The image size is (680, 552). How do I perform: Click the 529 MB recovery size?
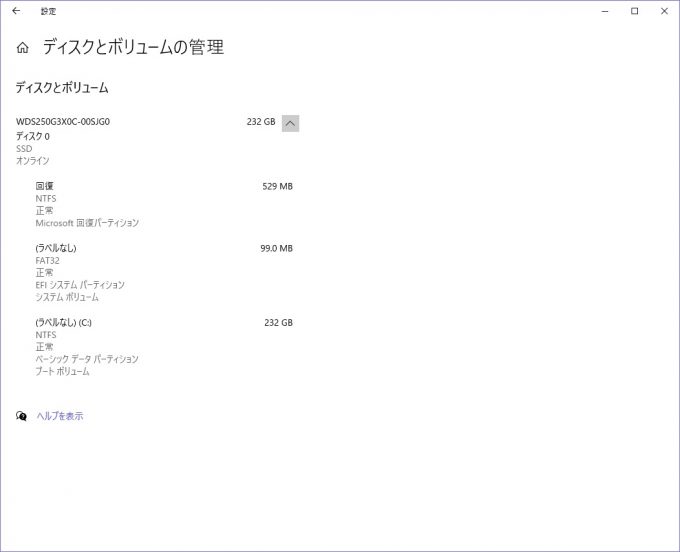278,186
